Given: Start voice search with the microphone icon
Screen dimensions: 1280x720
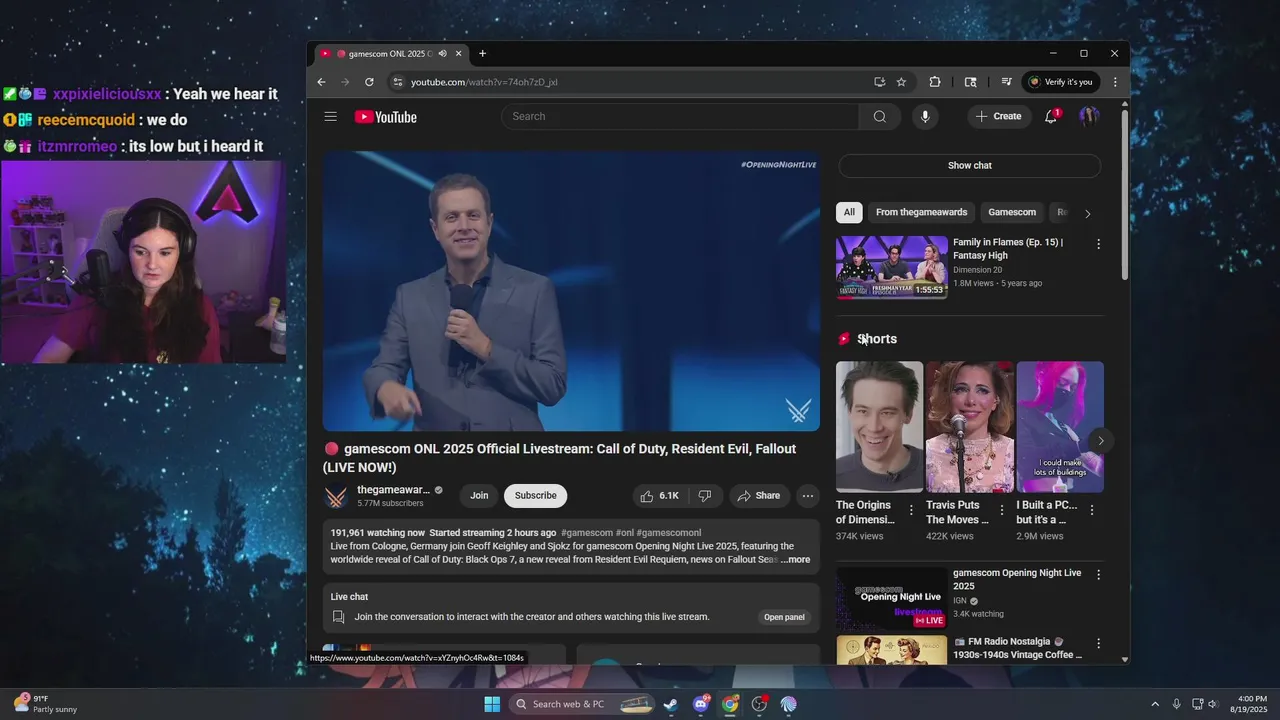Looking at the screenshot, I should tap(925, 116).
